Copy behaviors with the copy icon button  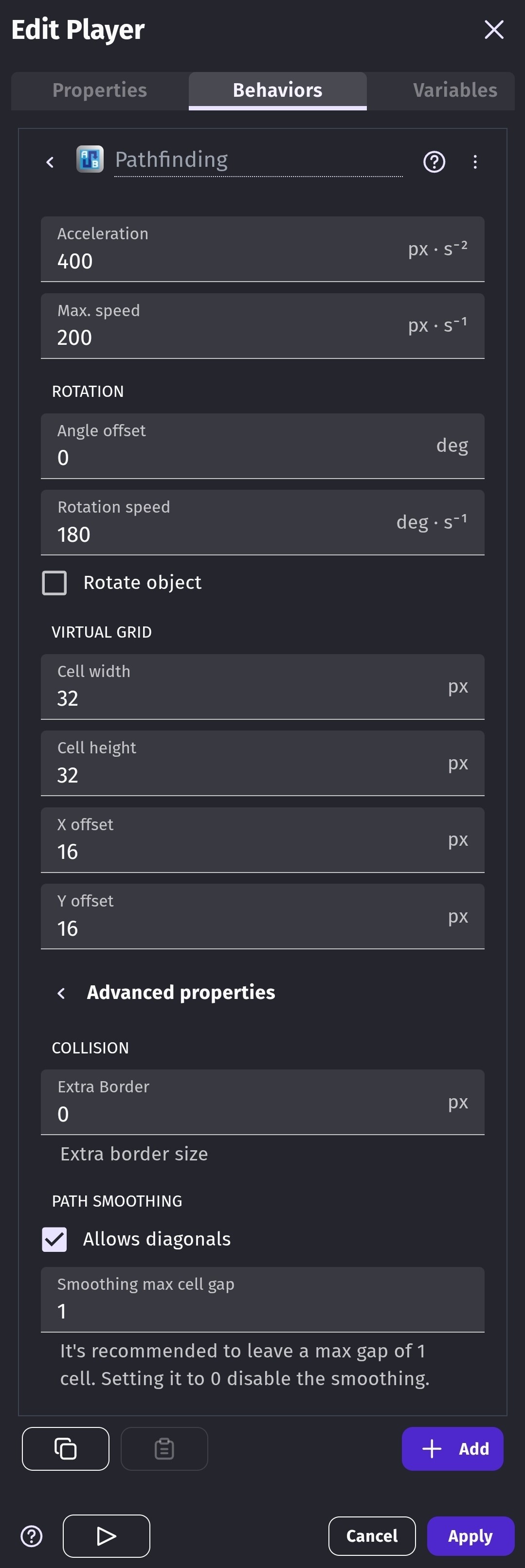point(66,1448)
